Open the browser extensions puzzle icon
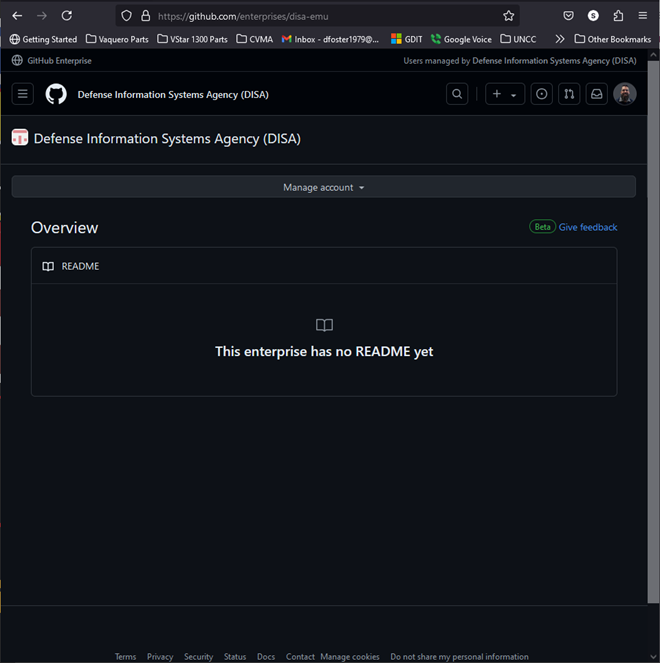 tap(618, 16)
